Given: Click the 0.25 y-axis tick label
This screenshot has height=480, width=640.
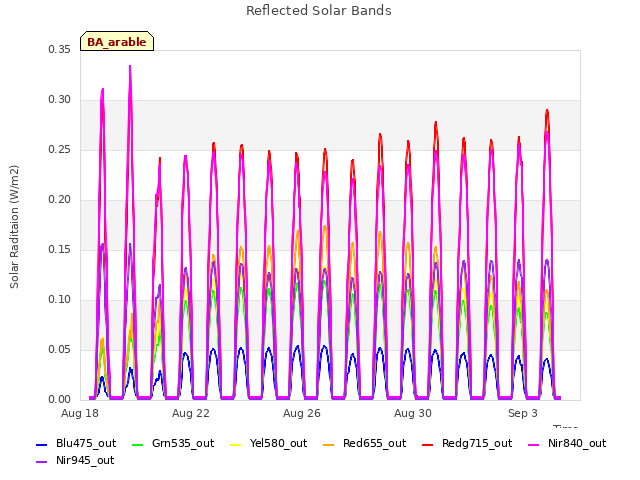Looking at the screenshot, I should (60, 150).
